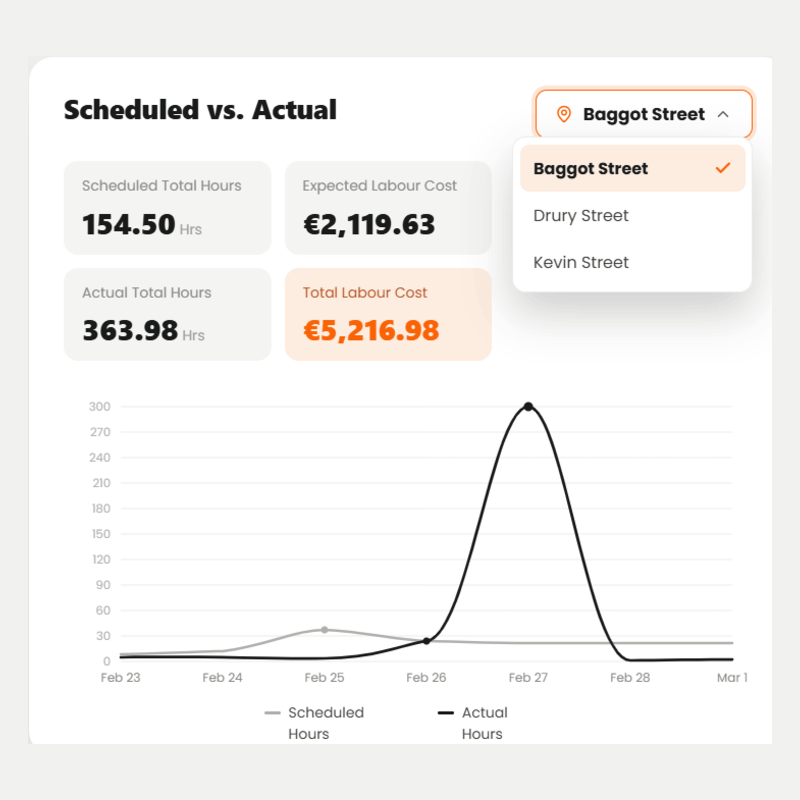Open the Baggot Street location selector

[643, 114]
